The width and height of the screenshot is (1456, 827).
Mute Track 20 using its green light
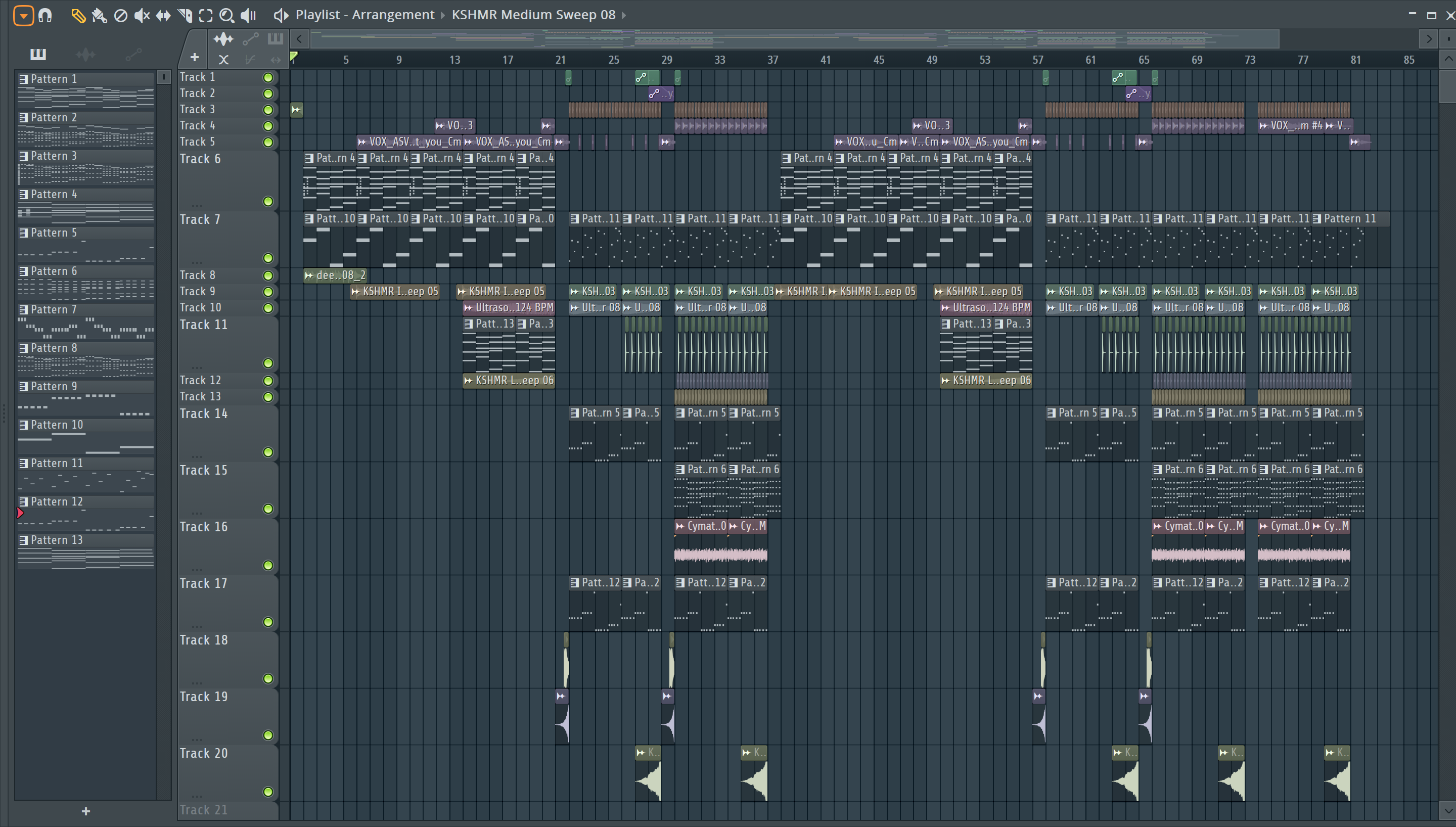coord(268,792)
